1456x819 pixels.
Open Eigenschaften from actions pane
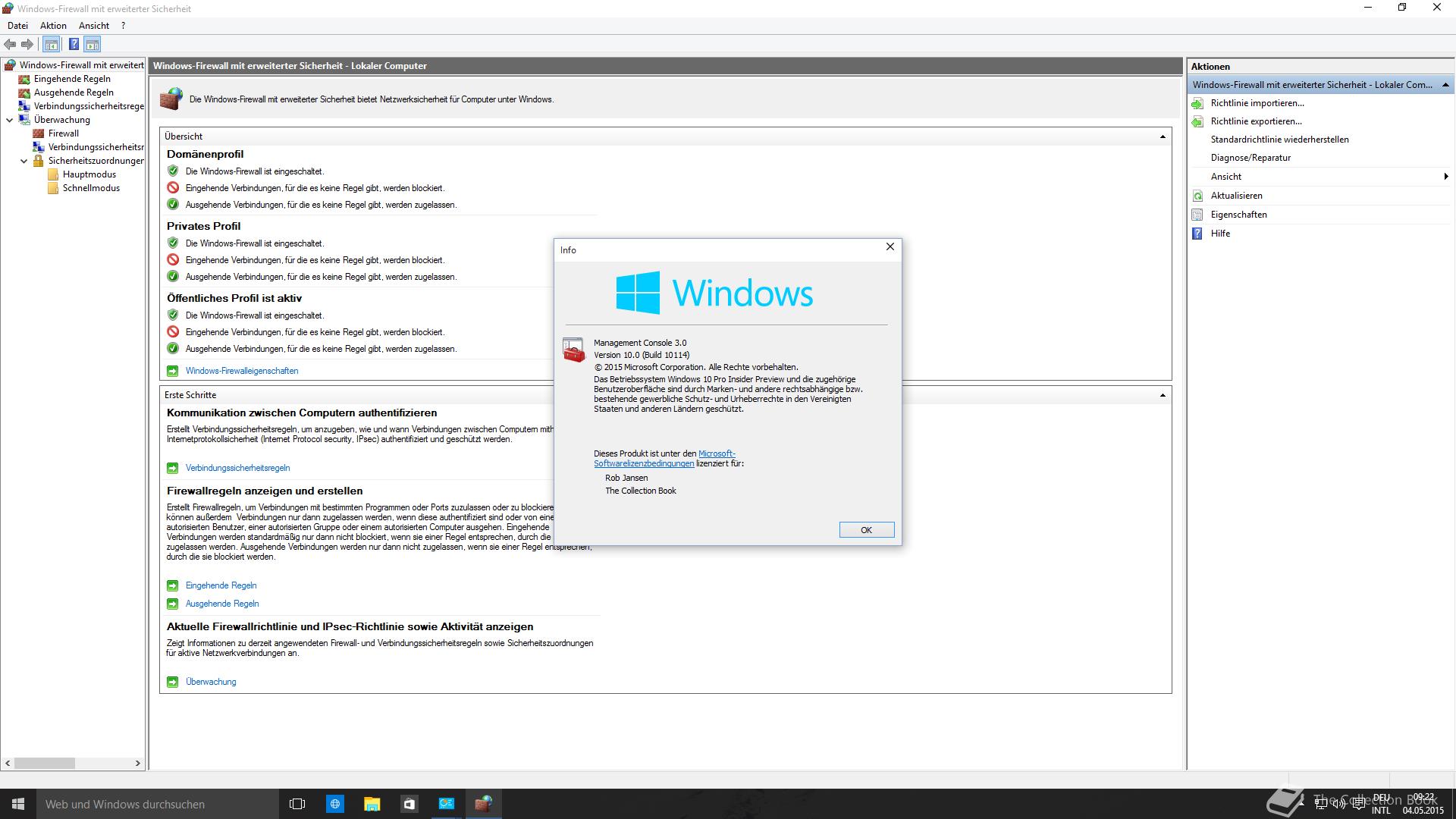(1238, 215)
